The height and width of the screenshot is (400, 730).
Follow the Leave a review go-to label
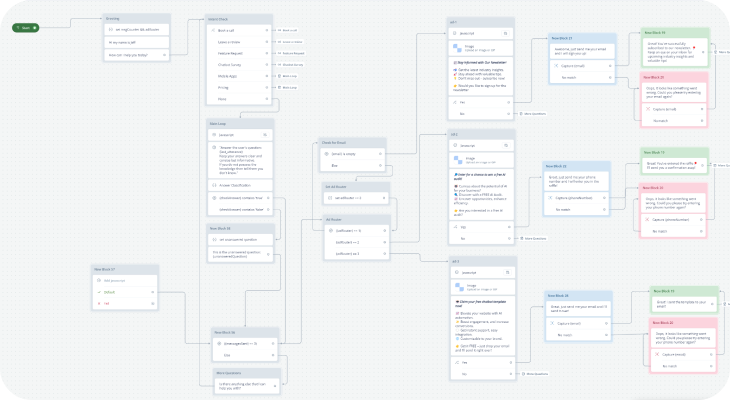point(290,42)
